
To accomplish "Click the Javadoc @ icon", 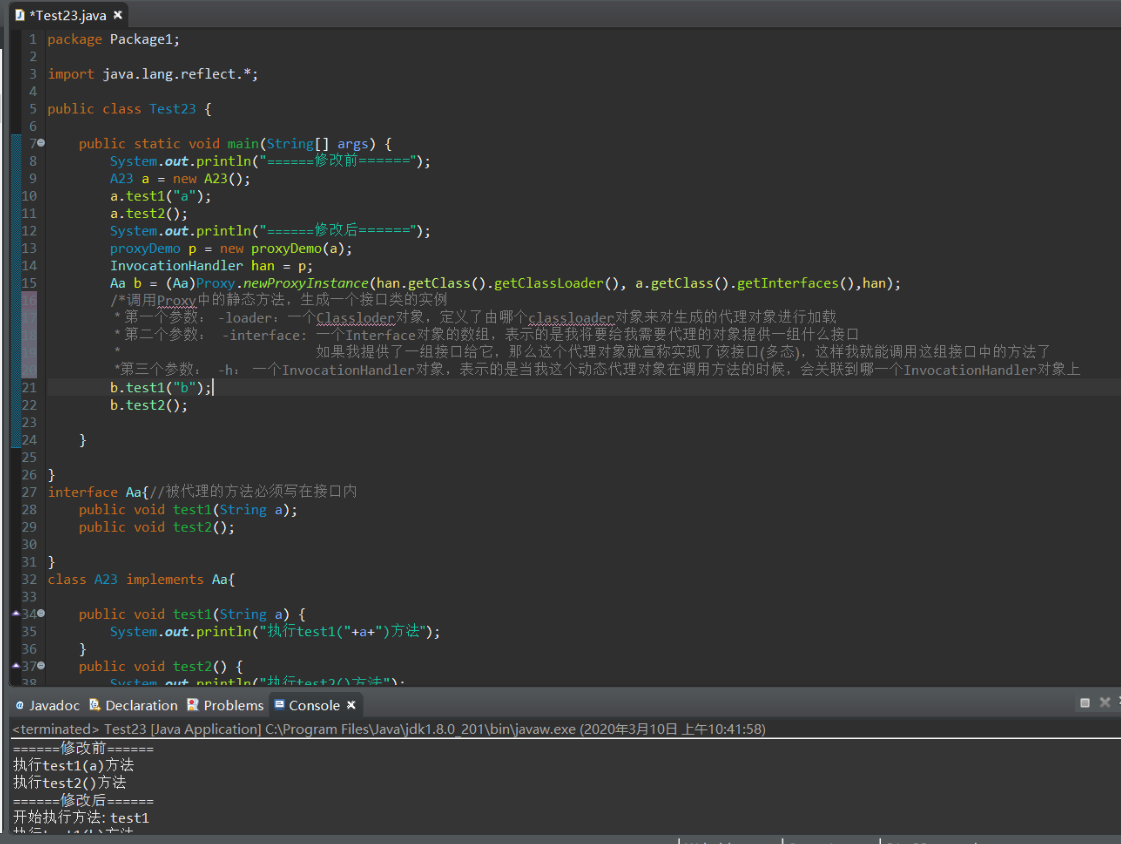I will 20,705.
